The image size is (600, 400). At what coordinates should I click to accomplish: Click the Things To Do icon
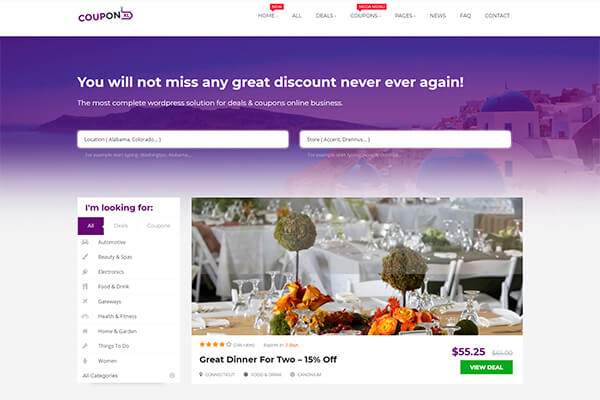click(85, 346)
